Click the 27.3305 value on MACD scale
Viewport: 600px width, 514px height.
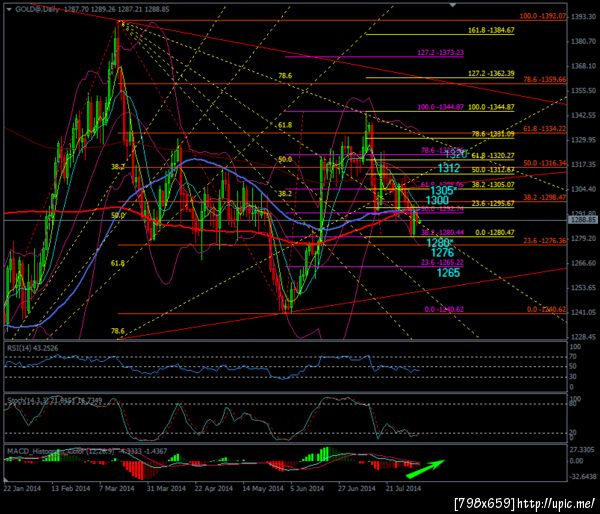pyautogui.click(x=582, y=449)
